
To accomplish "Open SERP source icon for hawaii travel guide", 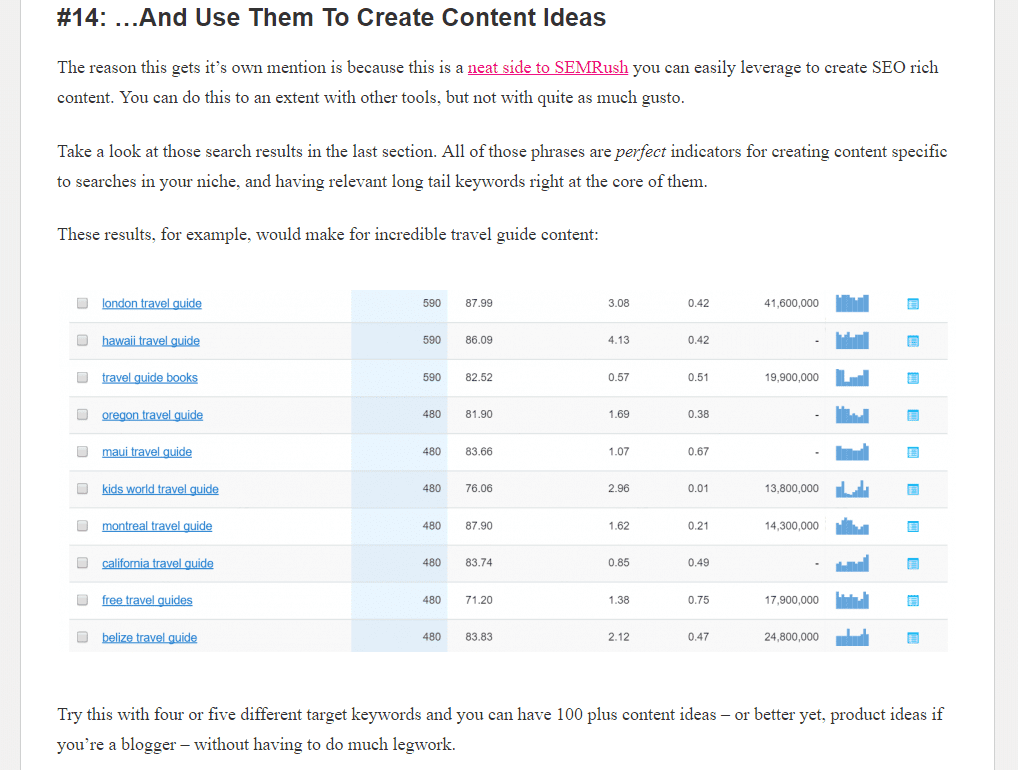I will click(x=913, y=341).
